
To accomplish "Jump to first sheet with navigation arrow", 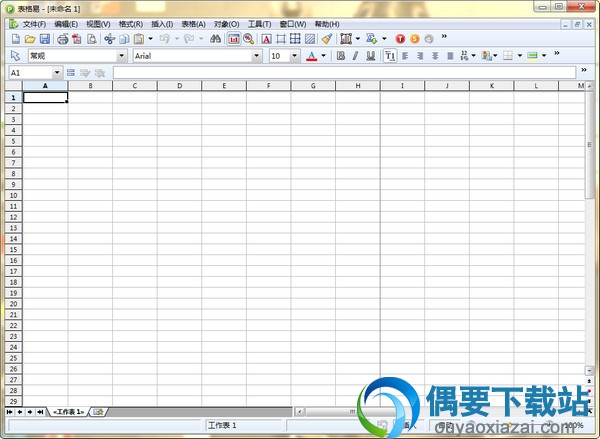I will [10, 412].
